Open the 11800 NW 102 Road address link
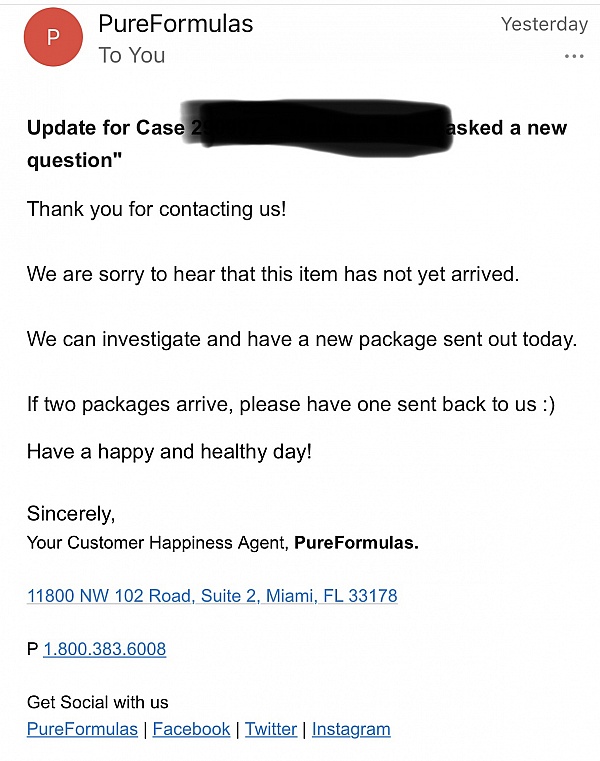Viewport: 600px width, 761px height. (212, 596)
